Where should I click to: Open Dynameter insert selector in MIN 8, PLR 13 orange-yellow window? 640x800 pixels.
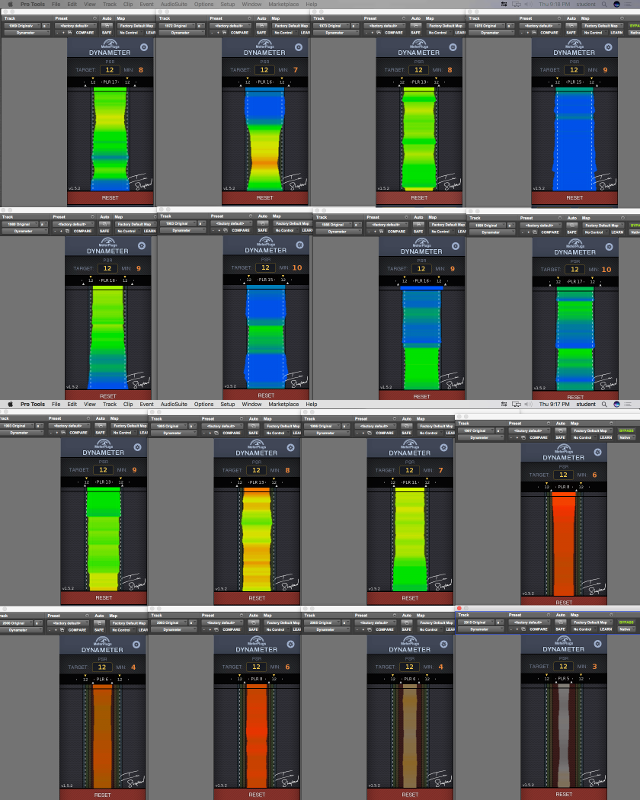pos(173,433)
